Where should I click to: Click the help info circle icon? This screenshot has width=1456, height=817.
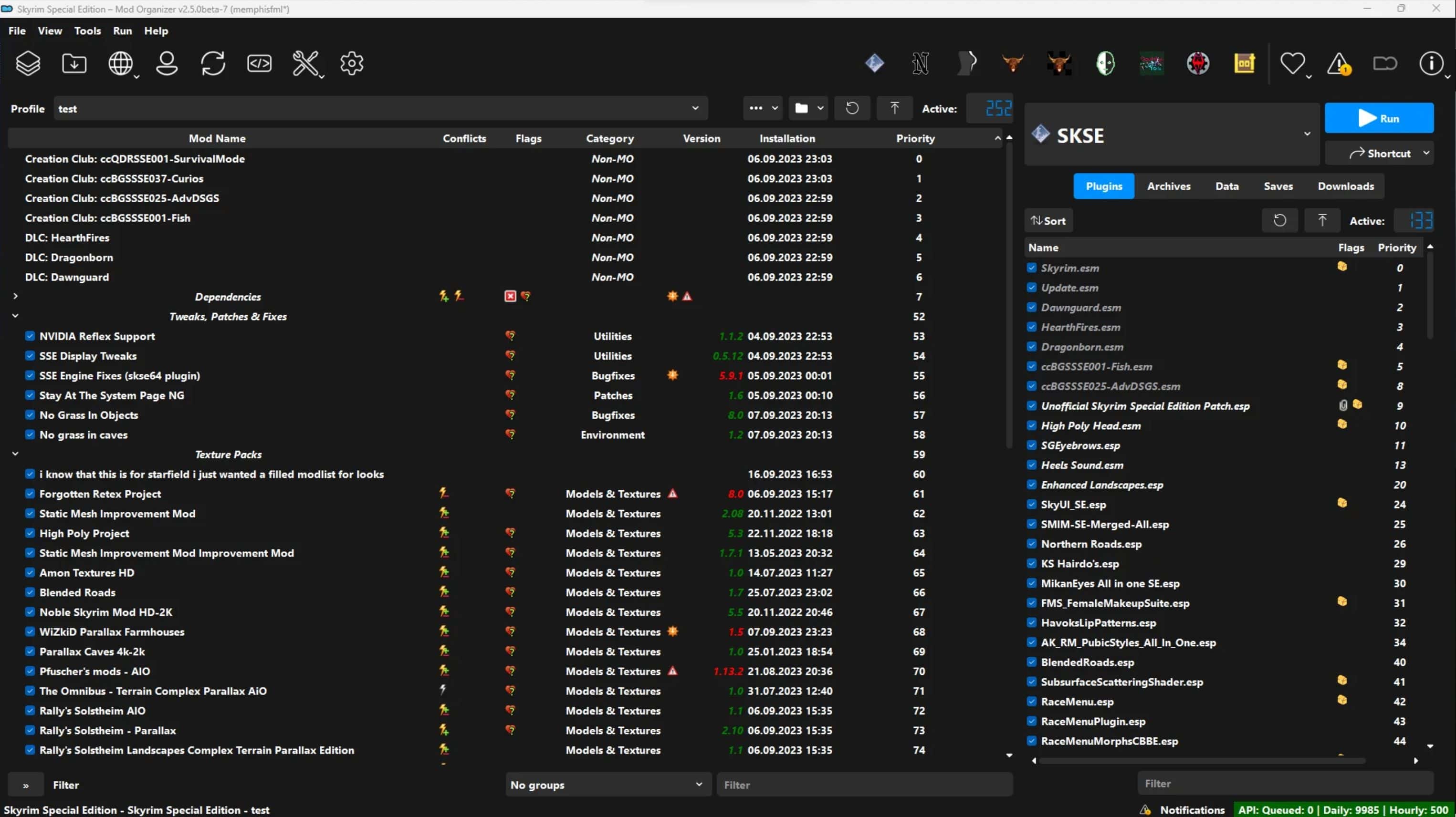point(1431,63)
